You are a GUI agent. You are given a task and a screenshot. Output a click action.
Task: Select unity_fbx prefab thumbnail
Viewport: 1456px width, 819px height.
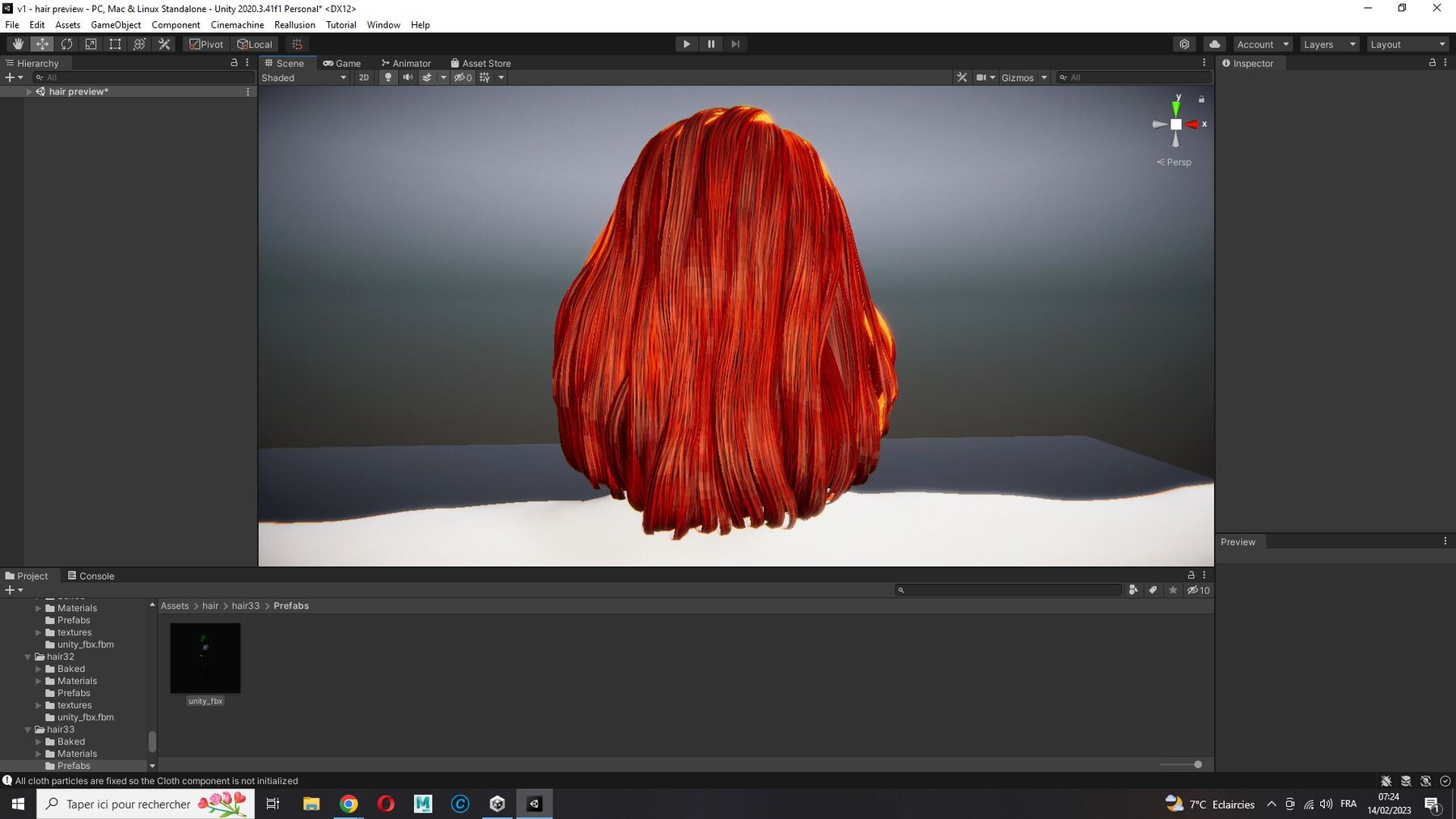click(x=205, y=658)
